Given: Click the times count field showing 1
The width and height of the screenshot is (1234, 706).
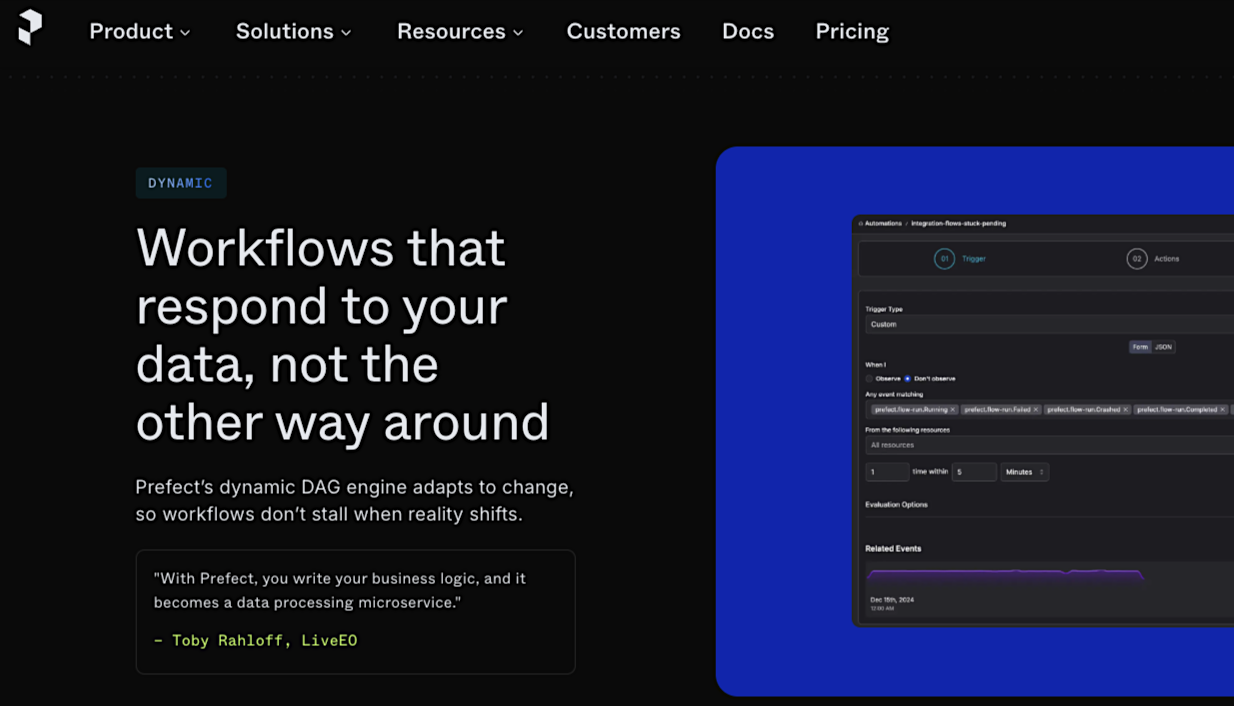Looking at the screenshot, I should pyautogui.click(x=887, y=472).
